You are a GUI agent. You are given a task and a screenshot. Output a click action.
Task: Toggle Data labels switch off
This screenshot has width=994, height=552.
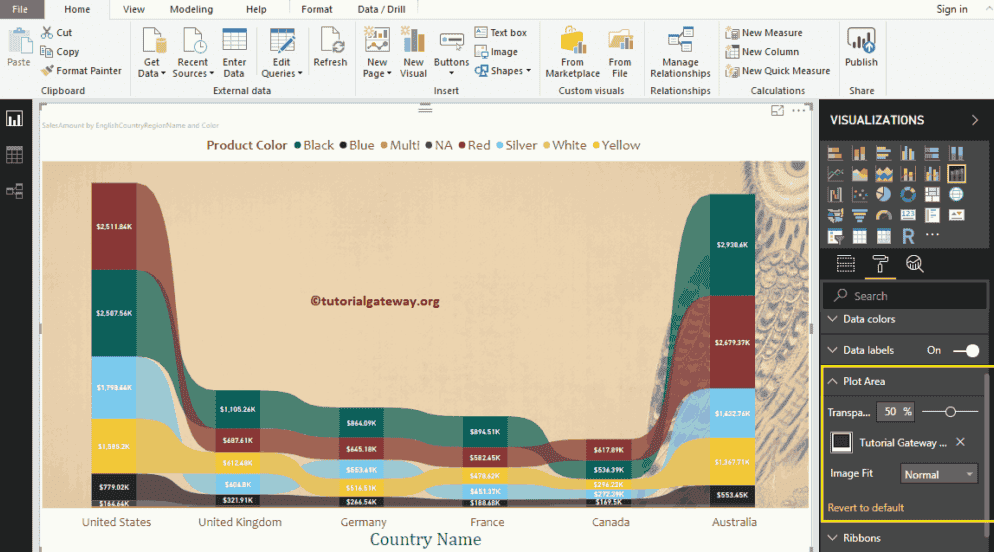(966, 350)
